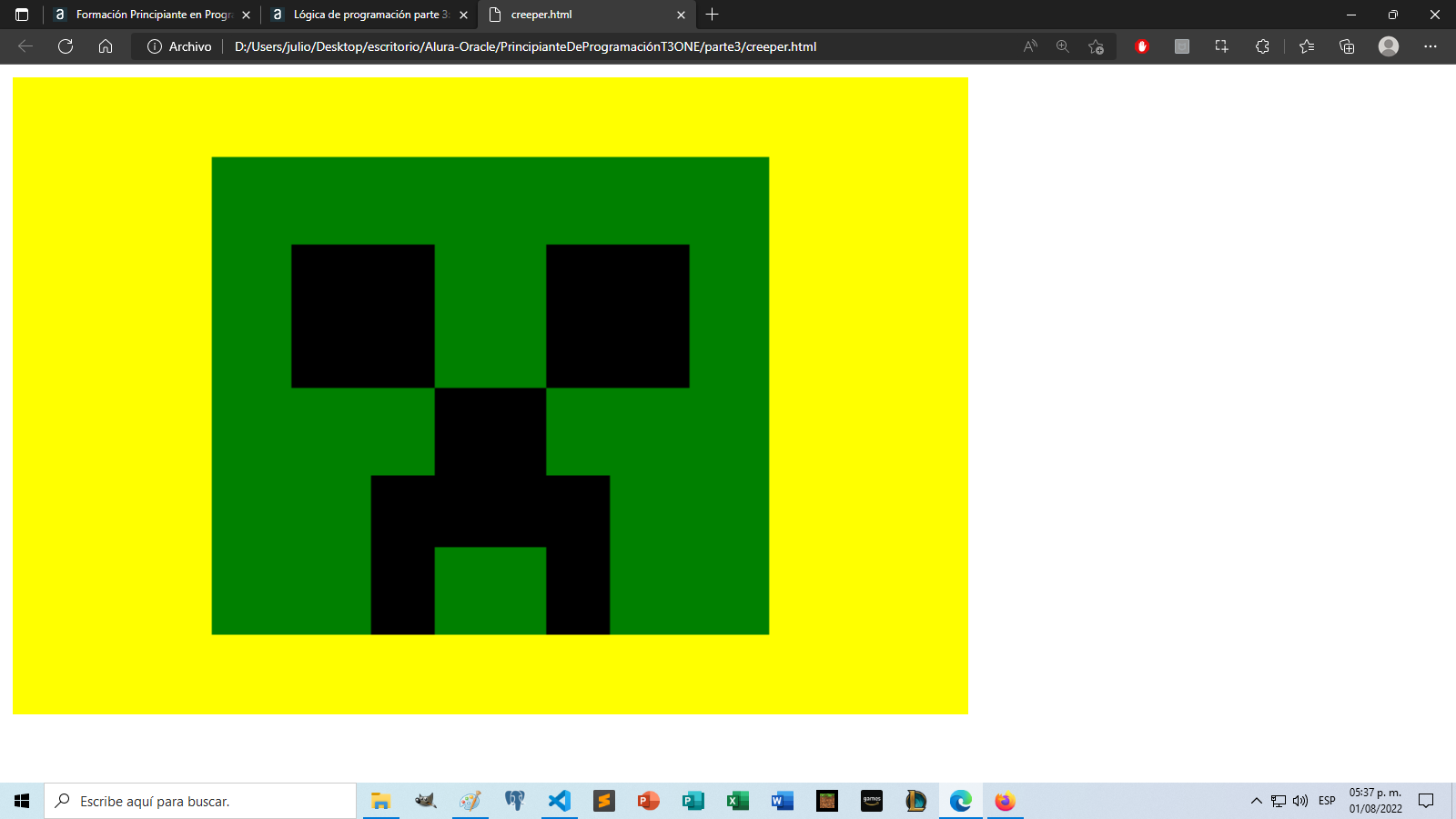The image size is (1456, 819).
Task: Click the browser back arrow
Action: pyautogui.click(x=25, y=46)
